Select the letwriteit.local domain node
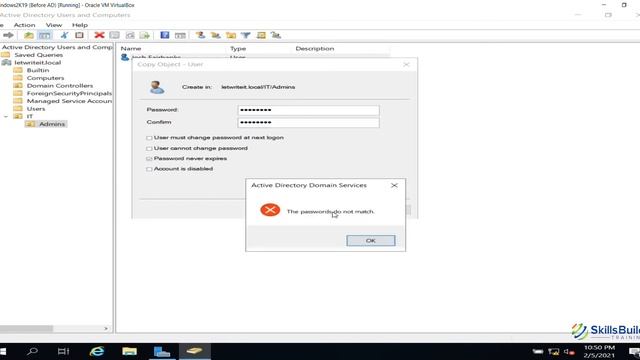The height and width of the screenshot is (360, 640). (38, 62)
